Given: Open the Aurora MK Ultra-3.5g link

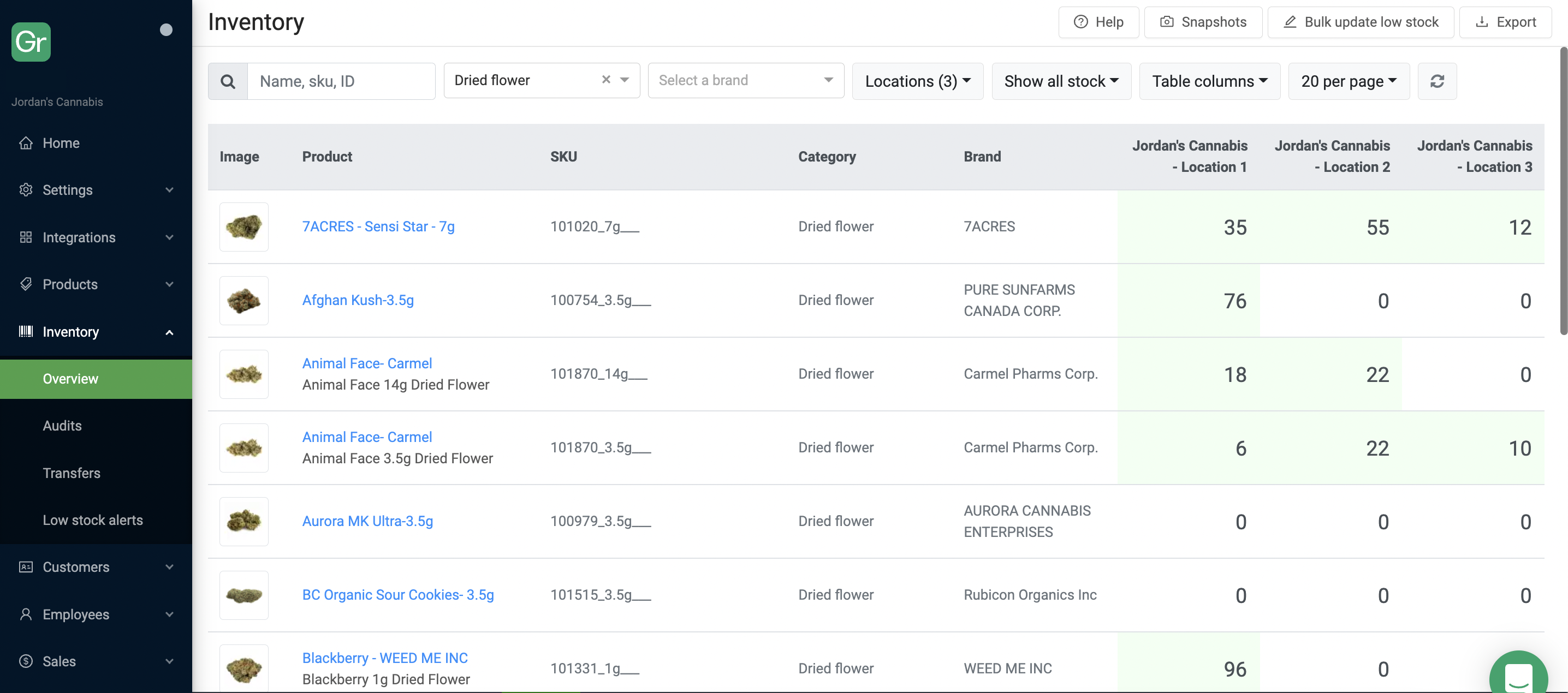Looking at the screenshot, I should pos(367,521).
